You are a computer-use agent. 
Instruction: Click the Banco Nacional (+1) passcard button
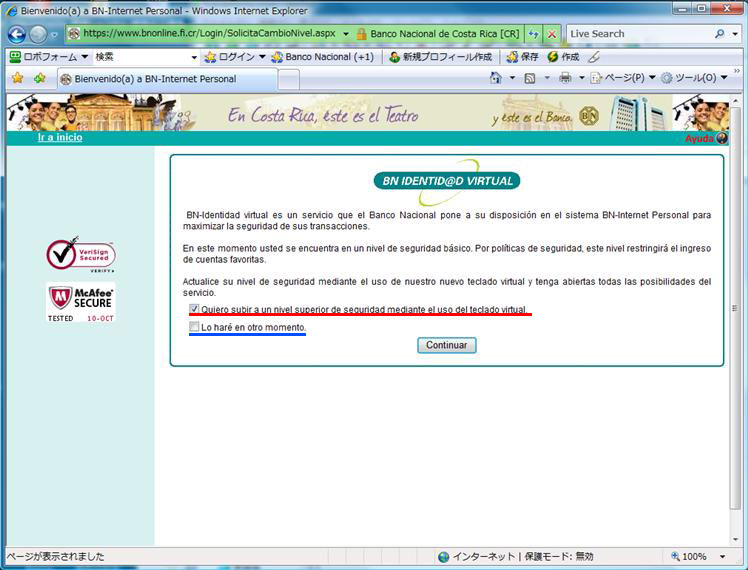point(322,57)
